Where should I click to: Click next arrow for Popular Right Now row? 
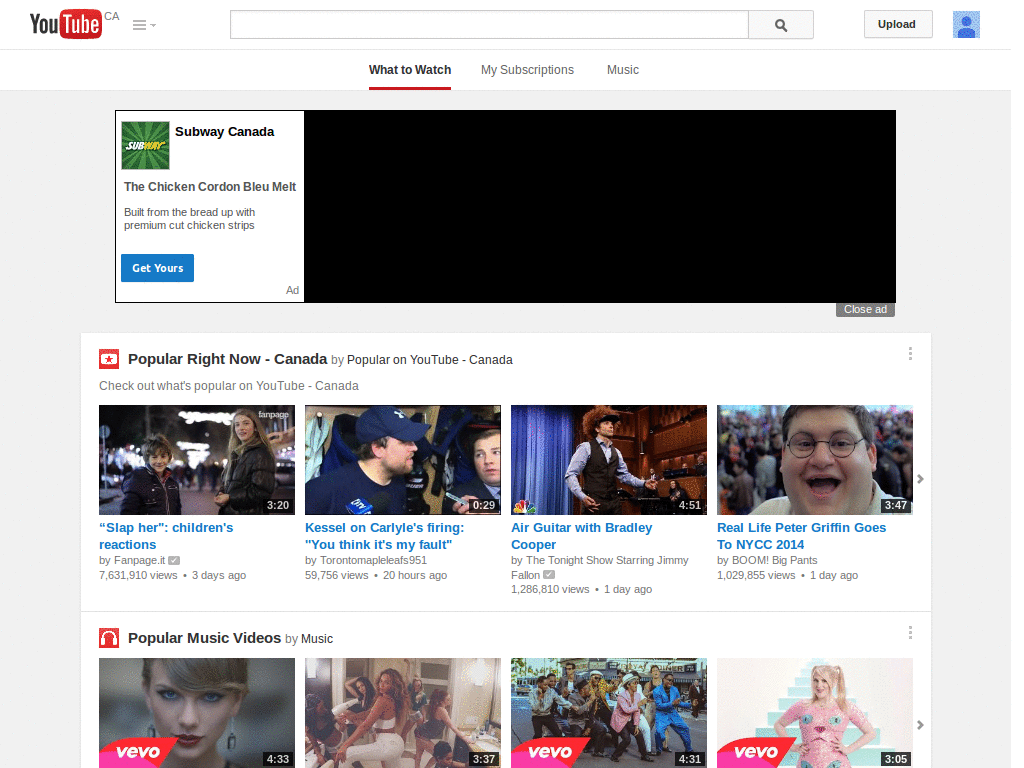tap(920, 479)
